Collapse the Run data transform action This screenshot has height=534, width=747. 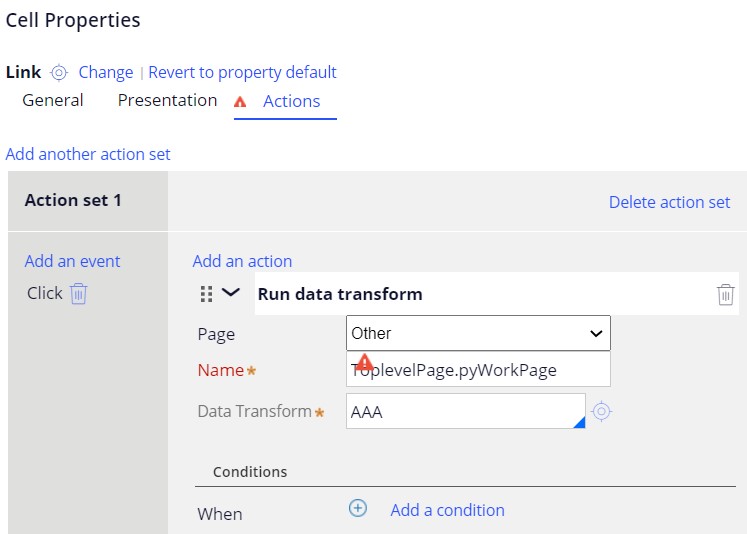(231, 292)
